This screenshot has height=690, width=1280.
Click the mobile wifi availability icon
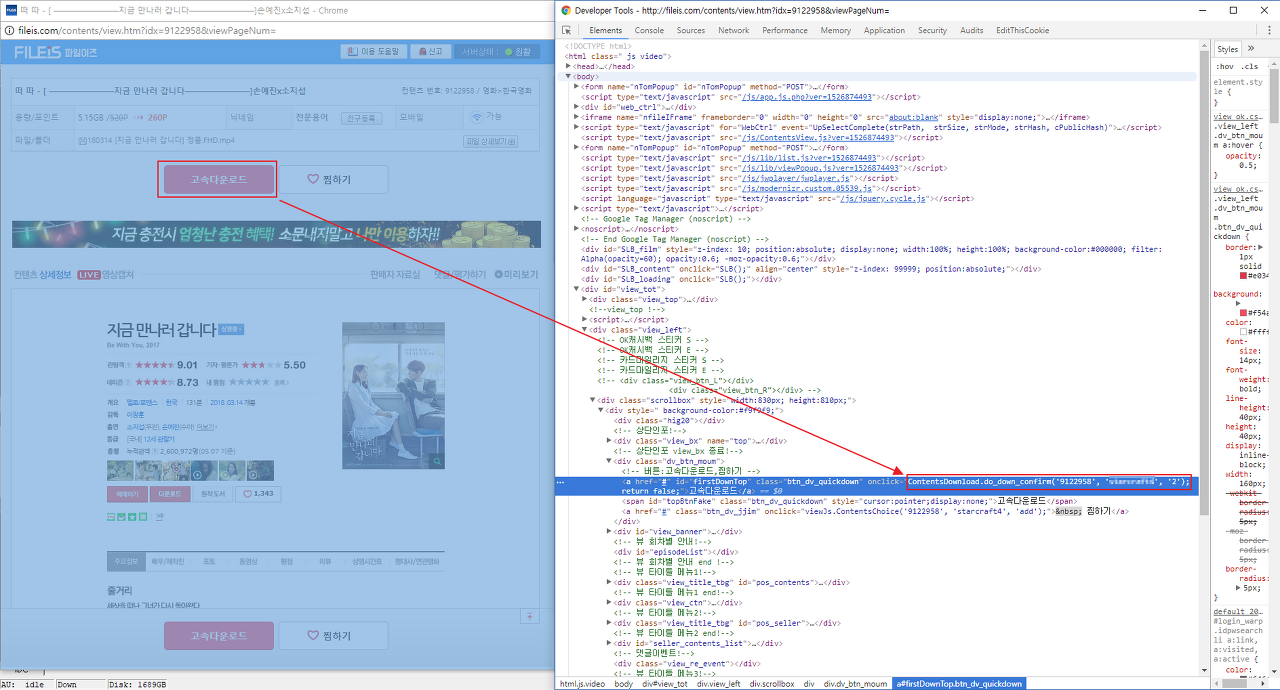point(477,117)
